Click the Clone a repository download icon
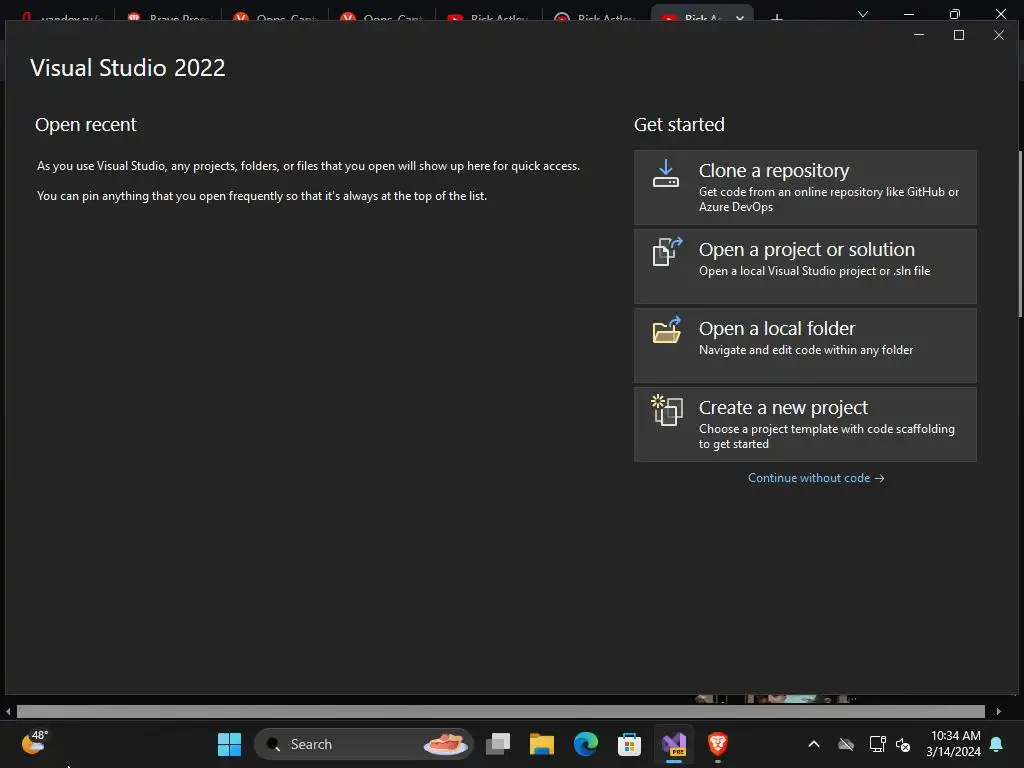This screenshot has width=1024, height=768. [x=666, y=174]
